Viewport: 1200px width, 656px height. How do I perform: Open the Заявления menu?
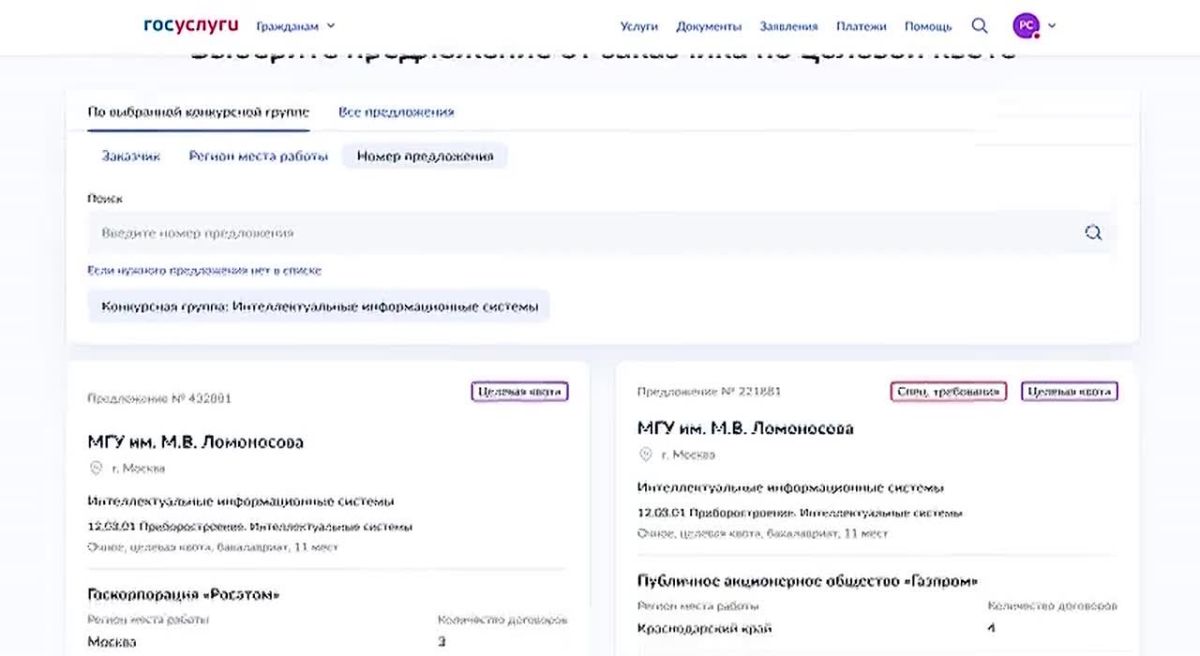789,27
